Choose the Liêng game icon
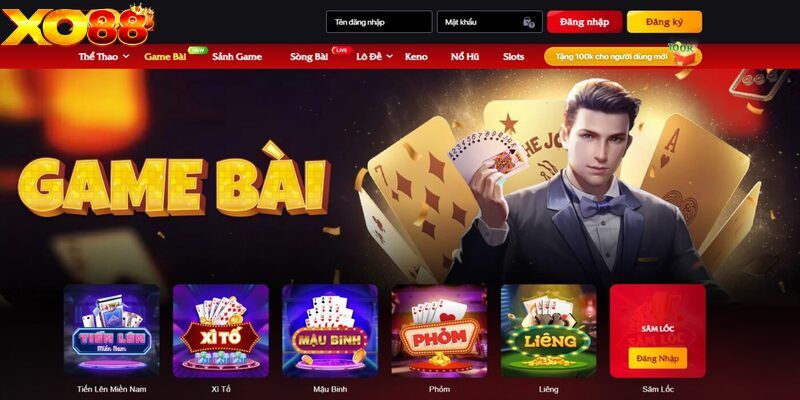This screenshot has width=800, height=400. (548, 331)
